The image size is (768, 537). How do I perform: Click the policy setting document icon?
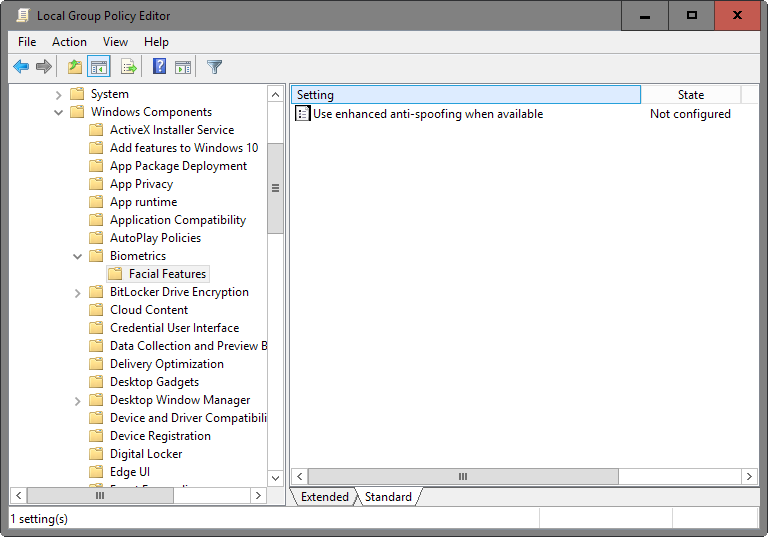coord(303,114)
